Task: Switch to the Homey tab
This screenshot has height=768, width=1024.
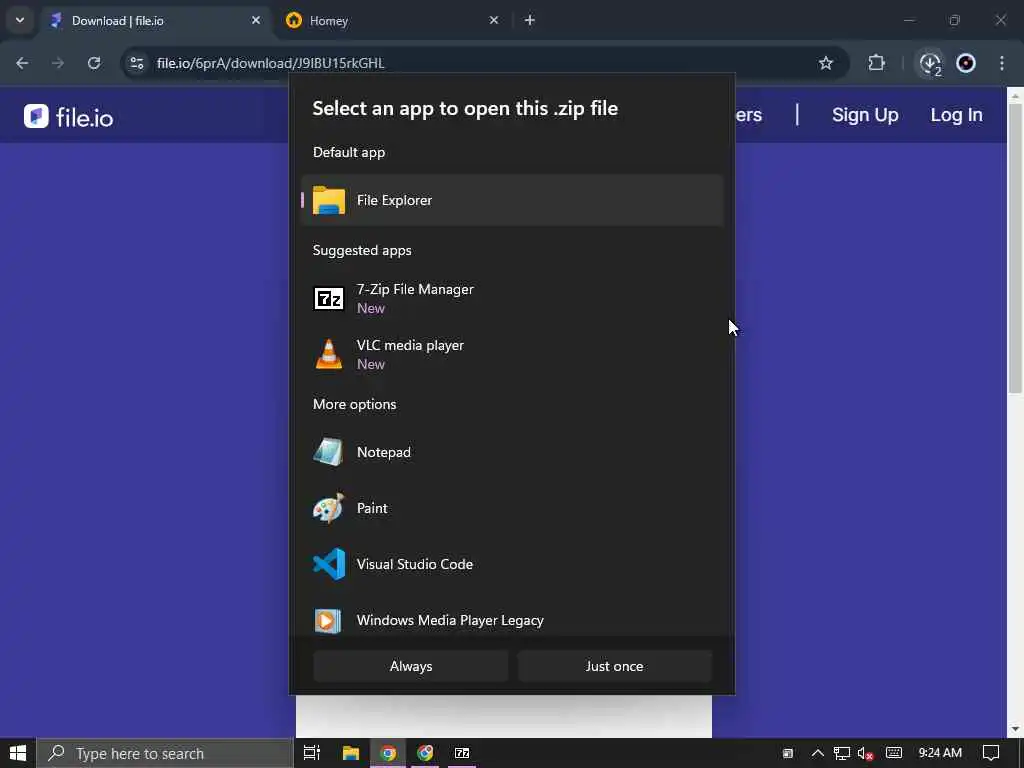Action: (x=394, y=21)
